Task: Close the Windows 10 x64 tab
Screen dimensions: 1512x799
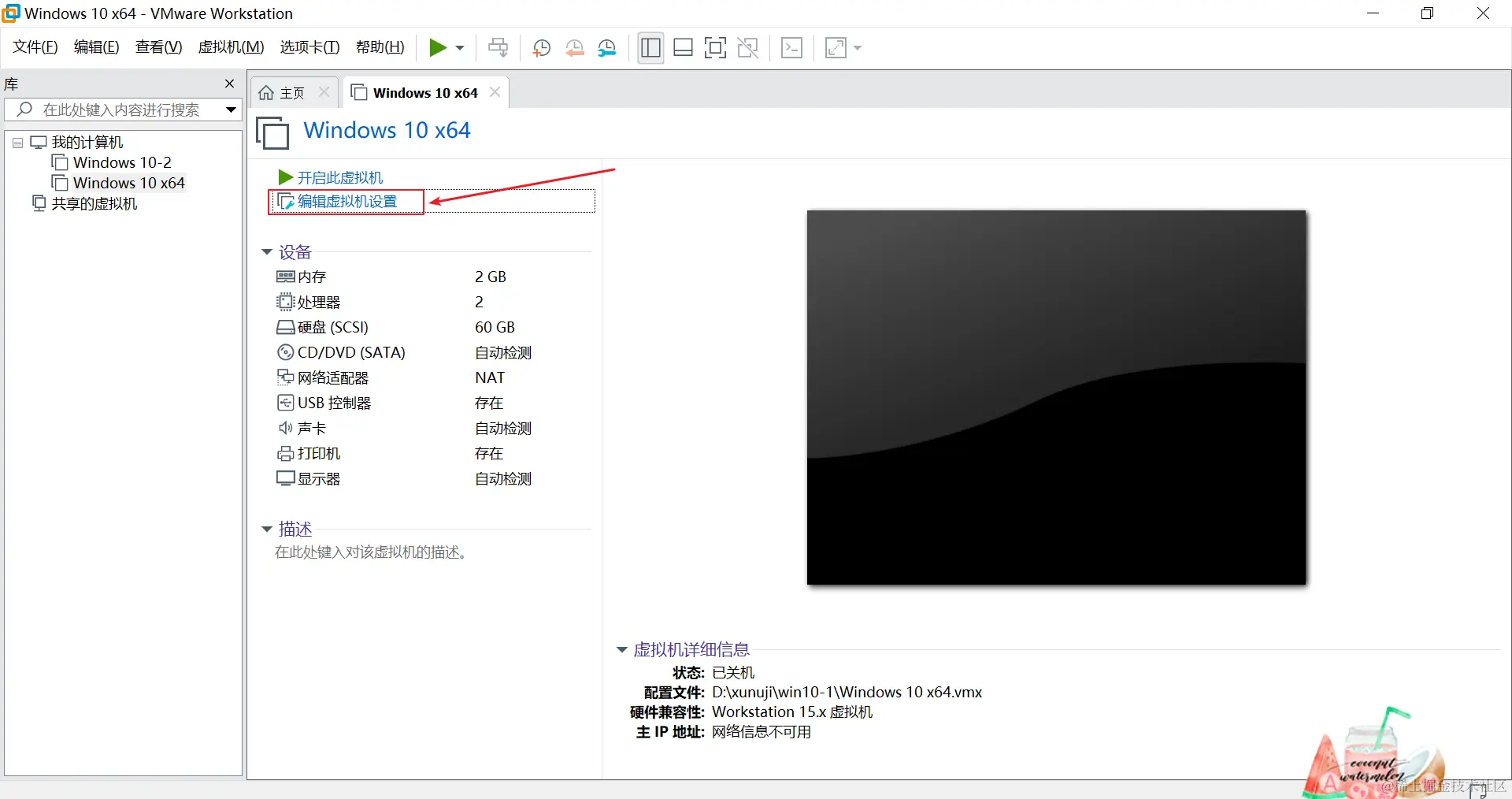Action: click(x=495, y=92)
